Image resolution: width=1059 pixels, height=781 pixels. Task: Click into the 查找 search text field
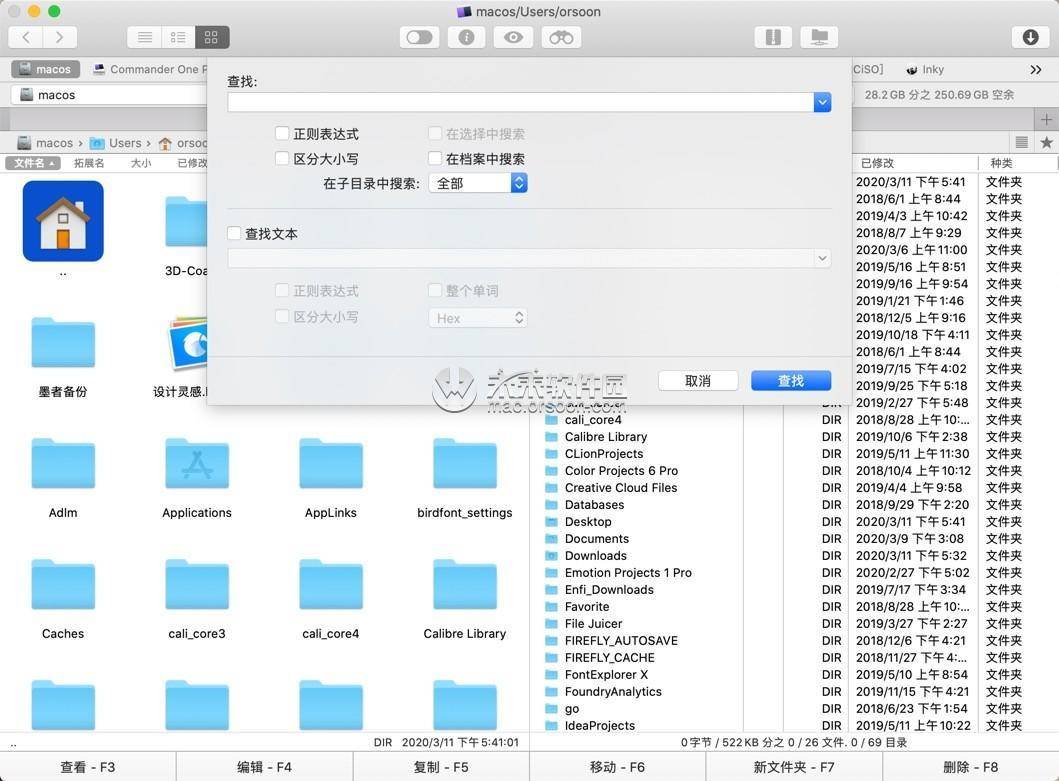click(x=520, y=102)
